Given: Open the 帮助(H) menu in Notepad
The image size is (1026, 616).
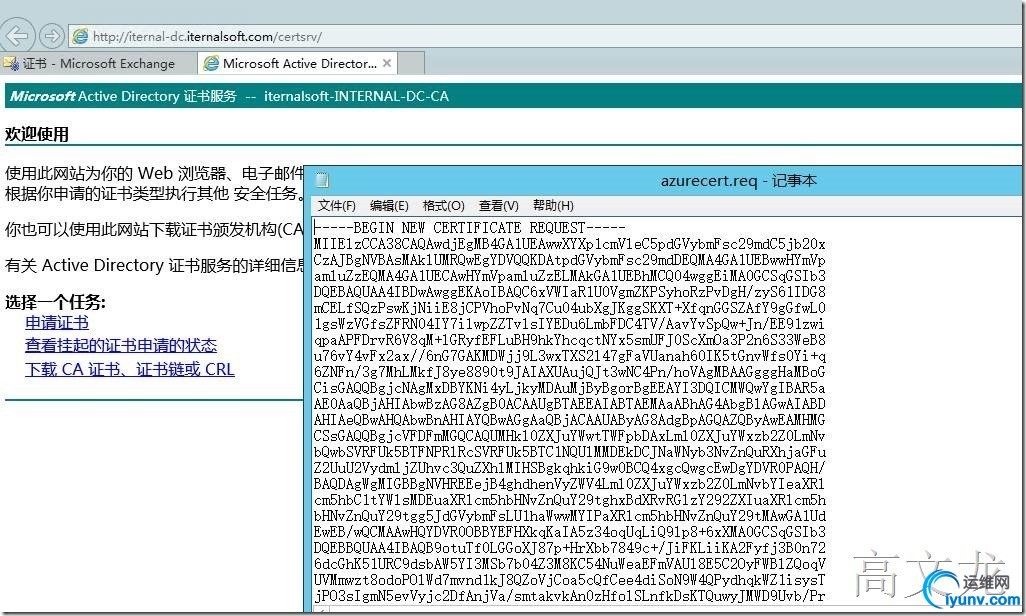Looking at the screenshot, I should pyautogui.click(x=553, y=206).
